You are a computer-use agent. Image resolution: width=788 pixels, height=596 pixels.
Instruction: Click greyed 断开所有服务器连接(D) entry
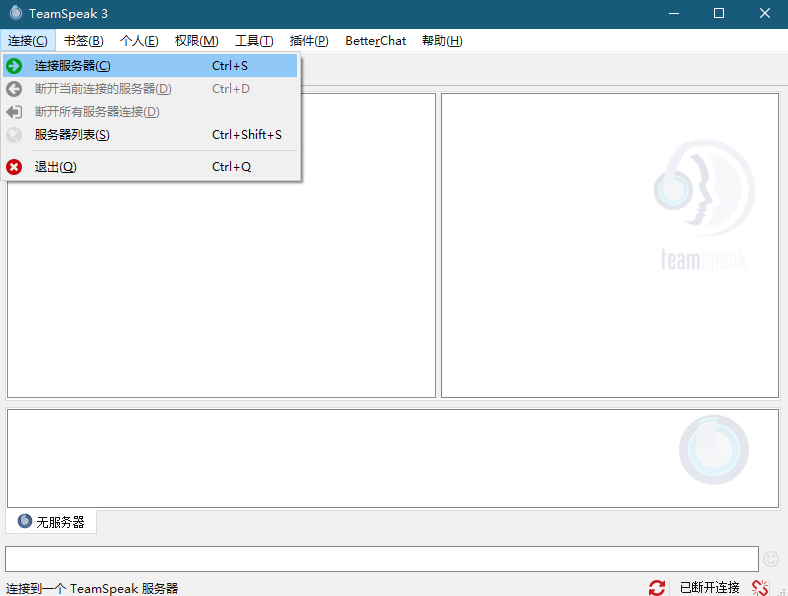(150, 112)
